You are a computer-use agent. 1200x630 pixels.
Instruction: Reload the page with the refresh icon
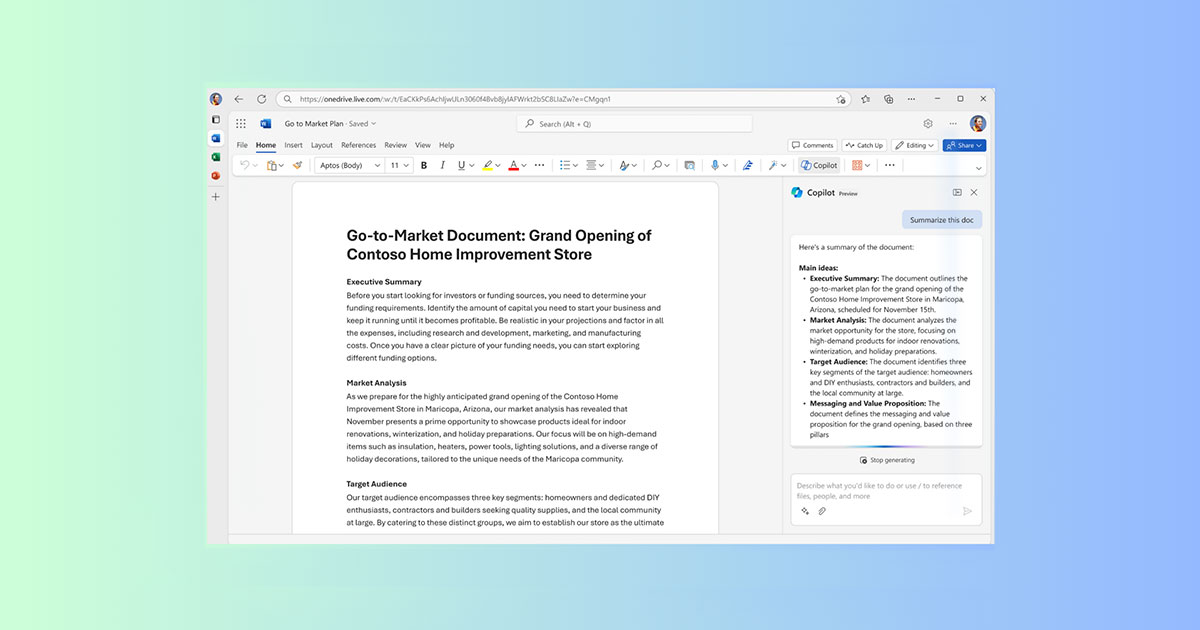[x=262, y=99]
